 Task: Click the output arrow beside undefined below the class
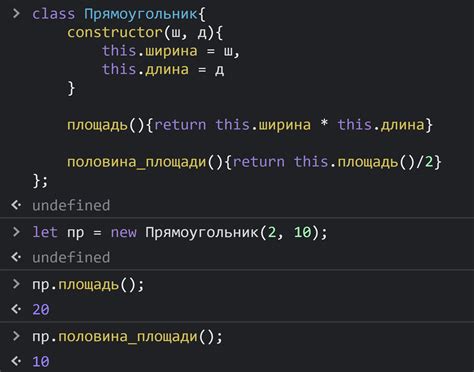click(x=16, y=205)
